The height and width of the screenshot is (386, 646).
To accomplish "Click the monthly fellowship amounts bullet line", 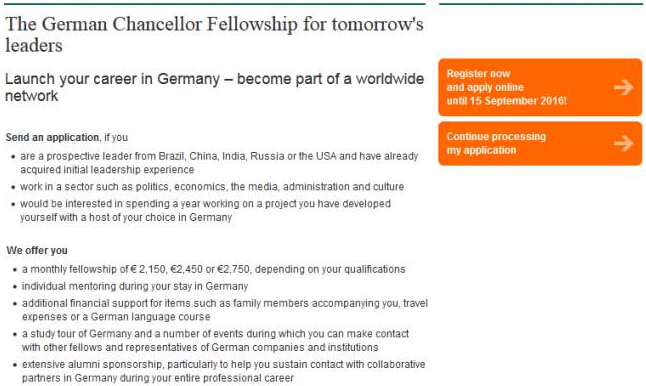I will tap(214, 269).
